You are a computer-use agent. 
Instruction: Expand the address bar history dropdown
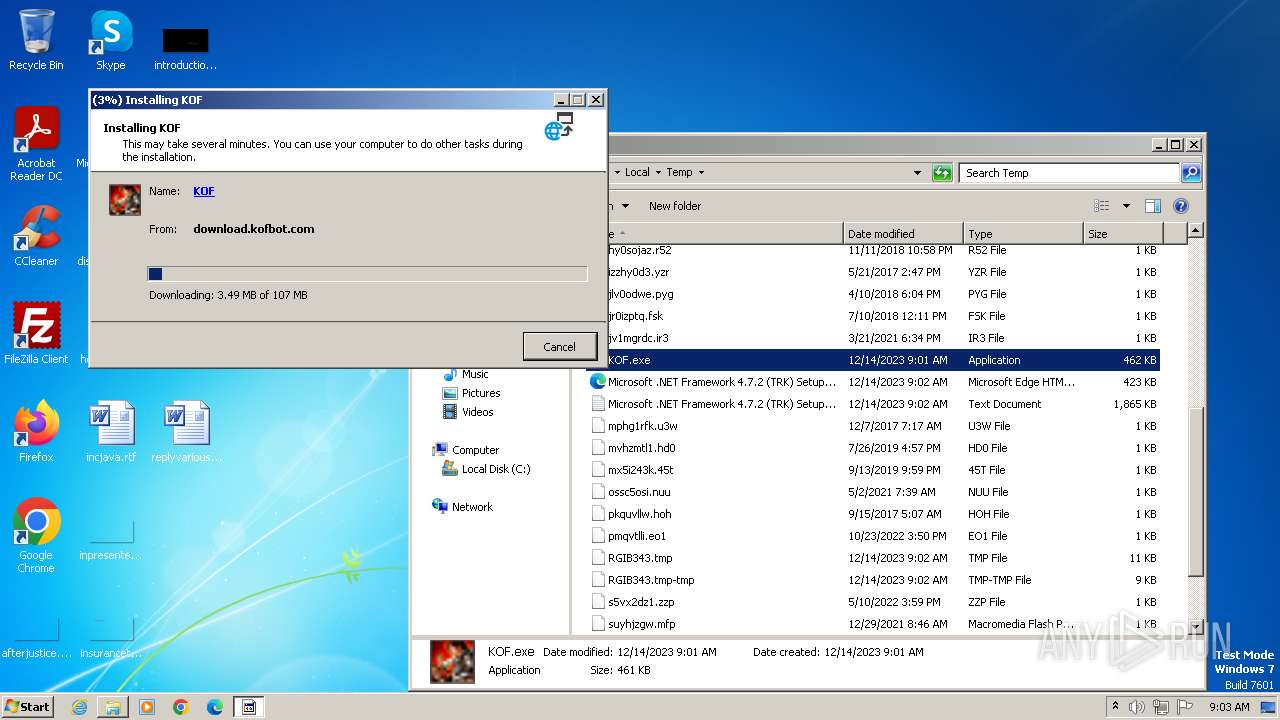tap(917, 173)
